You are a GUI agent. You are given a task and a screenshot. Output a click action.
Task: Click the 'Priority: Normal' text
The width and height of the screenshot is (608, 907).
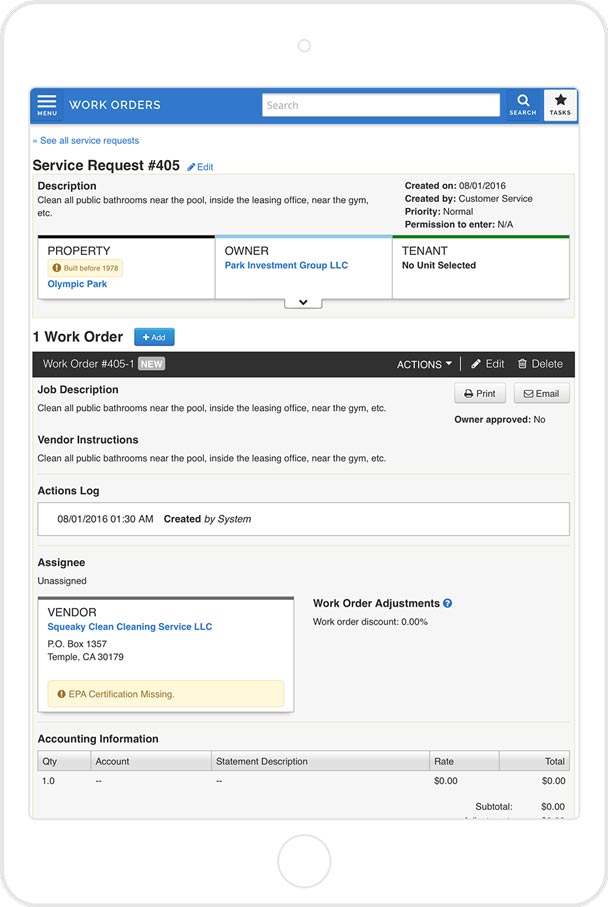coord(439,212)
